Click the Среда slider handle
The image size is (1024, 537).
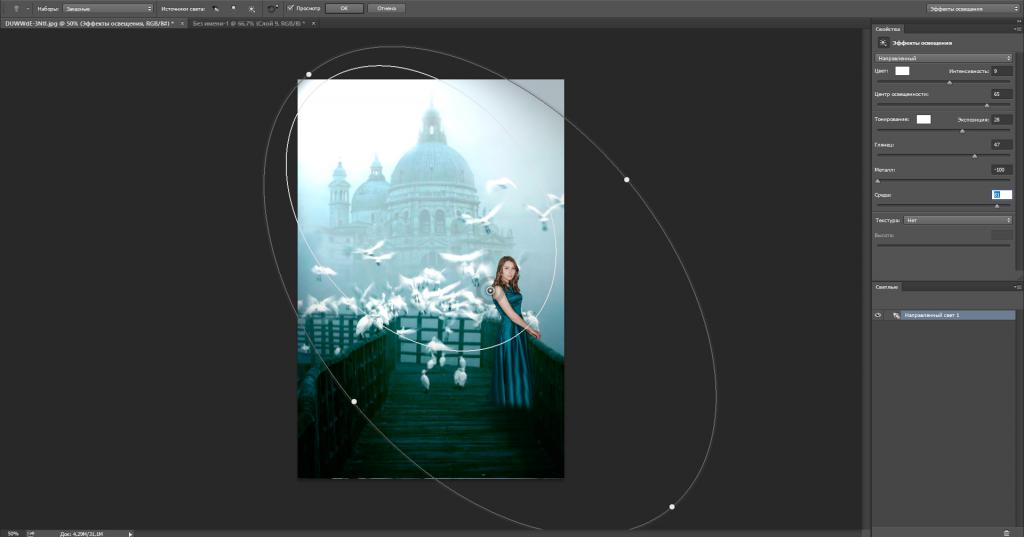pyautogui.click(x=997, y=206)
